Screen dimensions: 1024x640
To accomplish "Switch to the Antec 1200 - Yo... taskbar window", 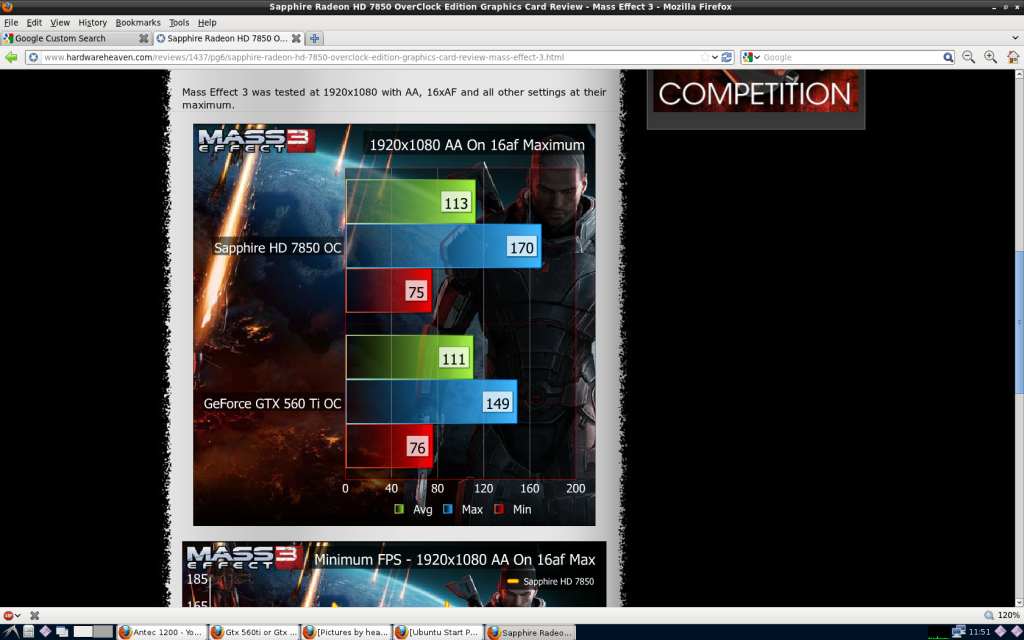I will (x=161, y=632).
